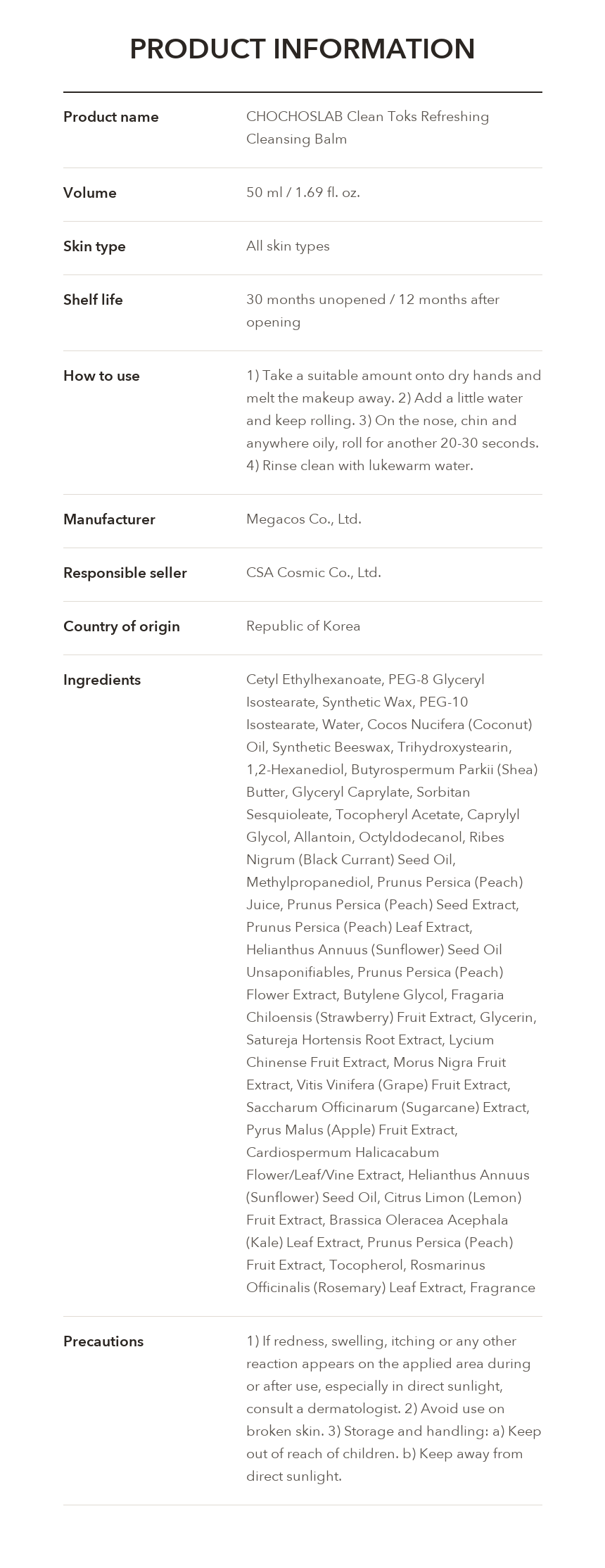Viewport: 605px width, 1568px height.
Task: Click the Cetyl Ethylhexanoate ingredient text
Action: coord(314,679)
